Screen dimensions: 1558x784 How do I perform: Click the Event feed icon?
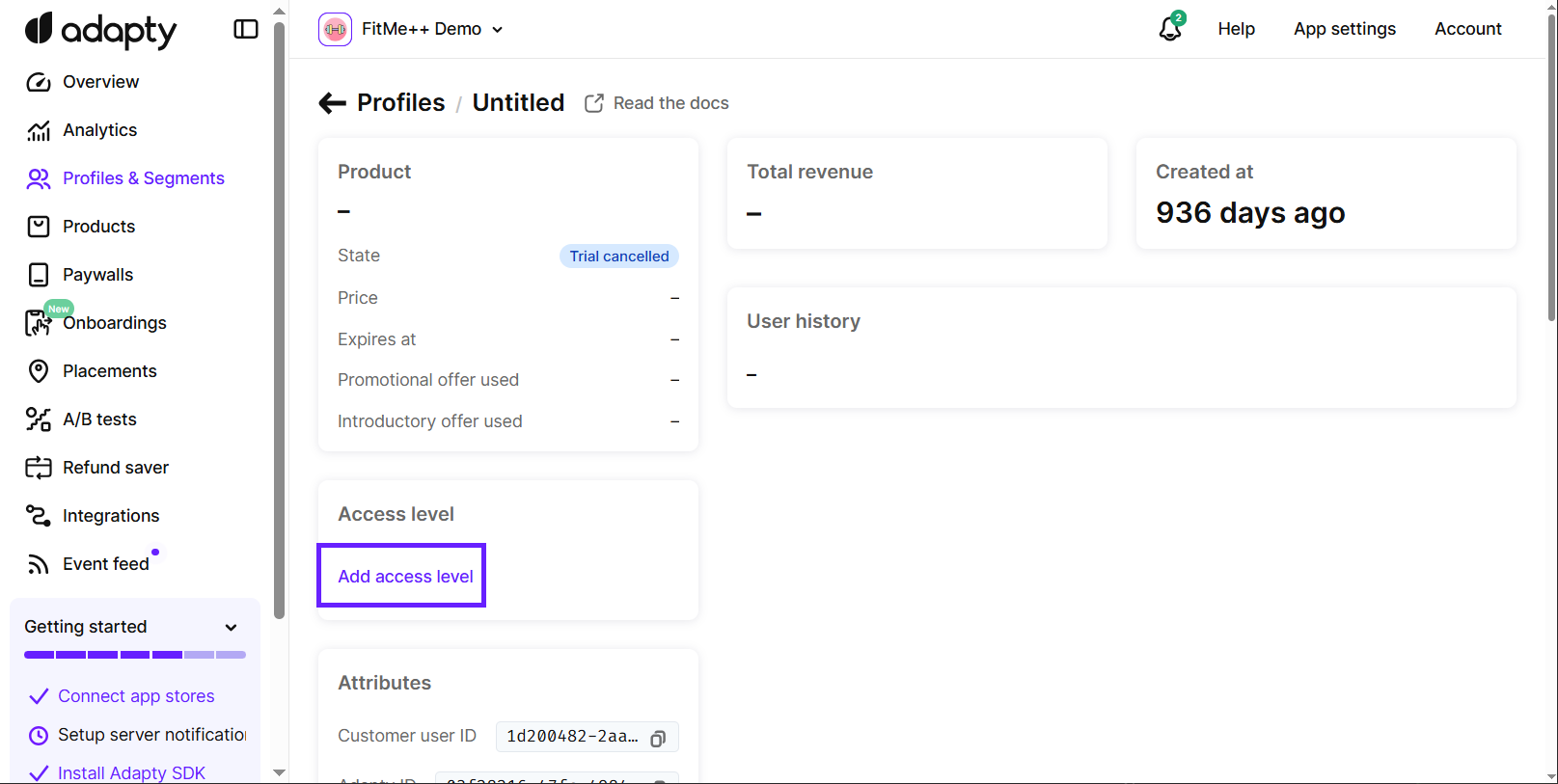coord(39,564)
